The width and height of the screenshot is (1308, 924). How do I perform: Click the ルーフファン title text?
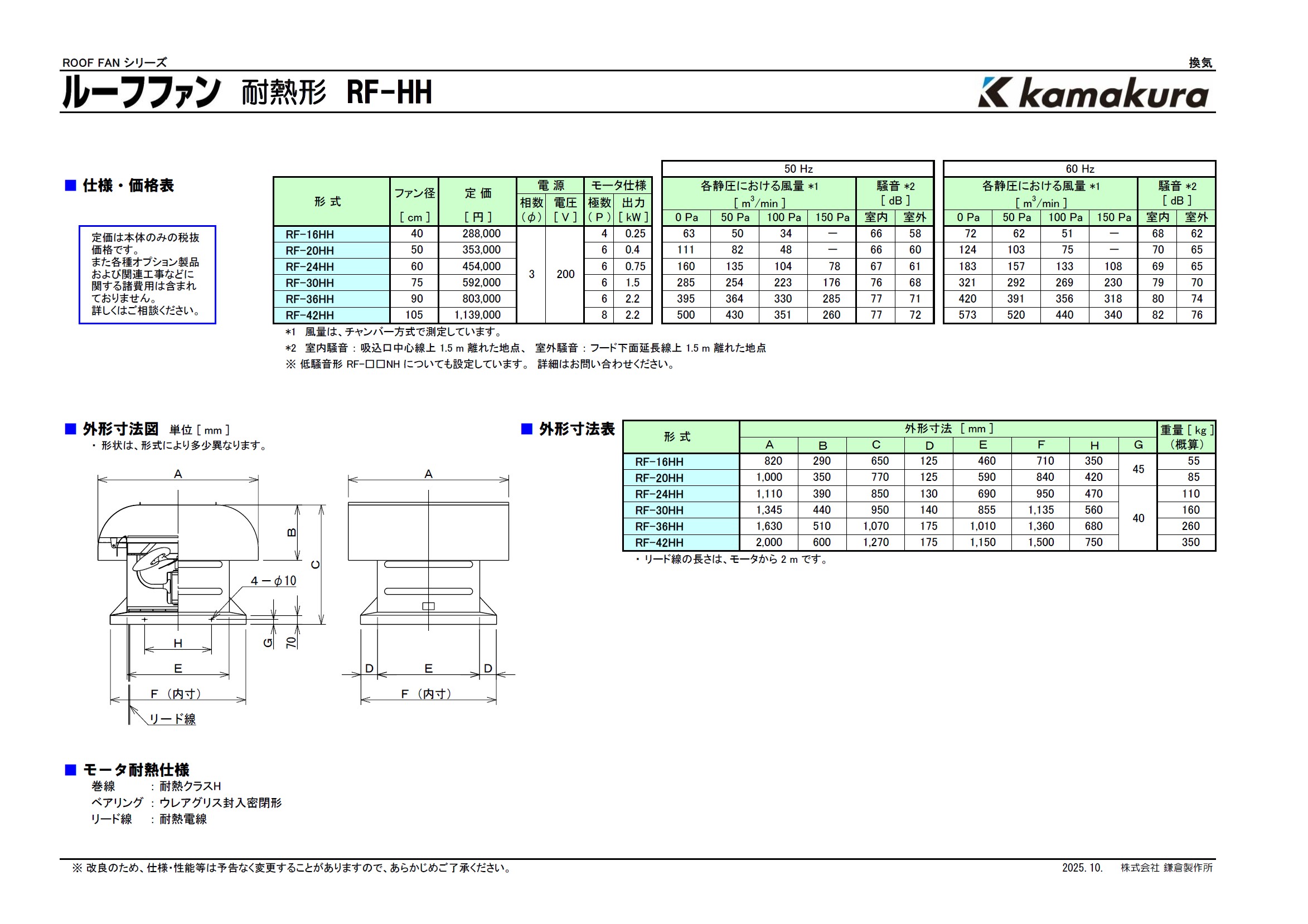coord(141,92)
